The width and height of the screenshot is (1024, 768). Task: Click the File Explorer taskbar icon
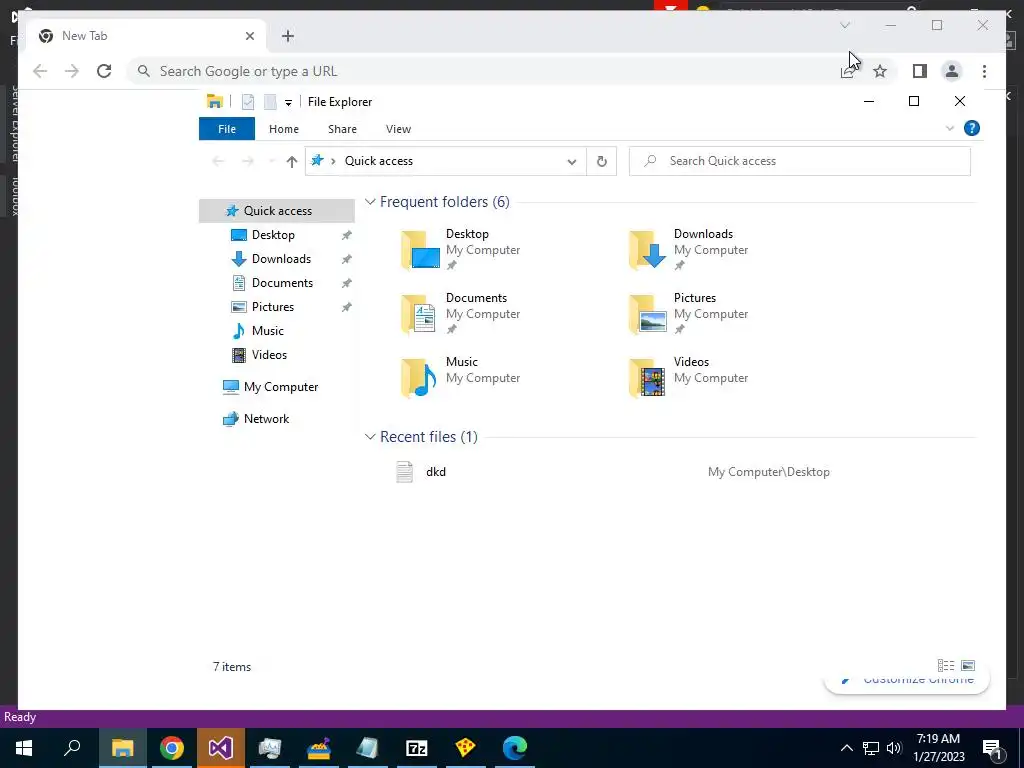122,748
